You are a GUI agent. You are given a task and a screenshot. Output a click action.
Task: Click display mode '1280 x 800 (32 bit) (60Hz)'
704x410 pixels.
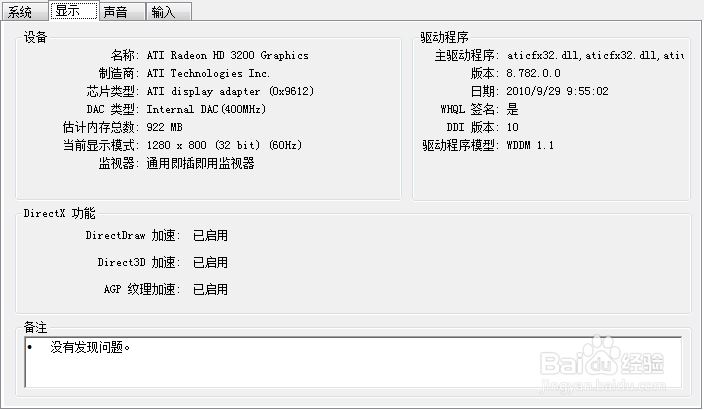coord(224,145)
